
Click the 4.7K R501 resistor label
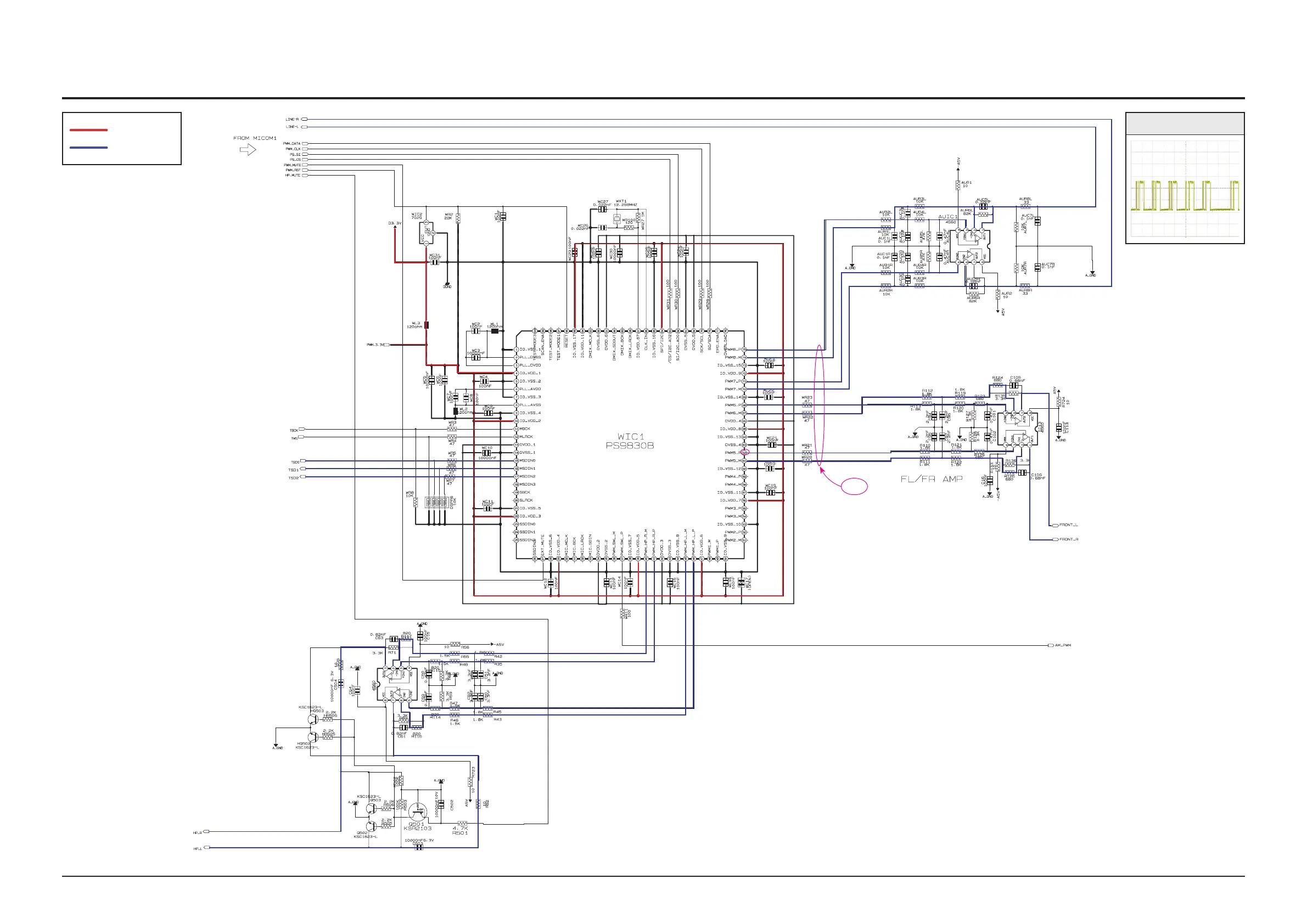(x=460, y=830)
